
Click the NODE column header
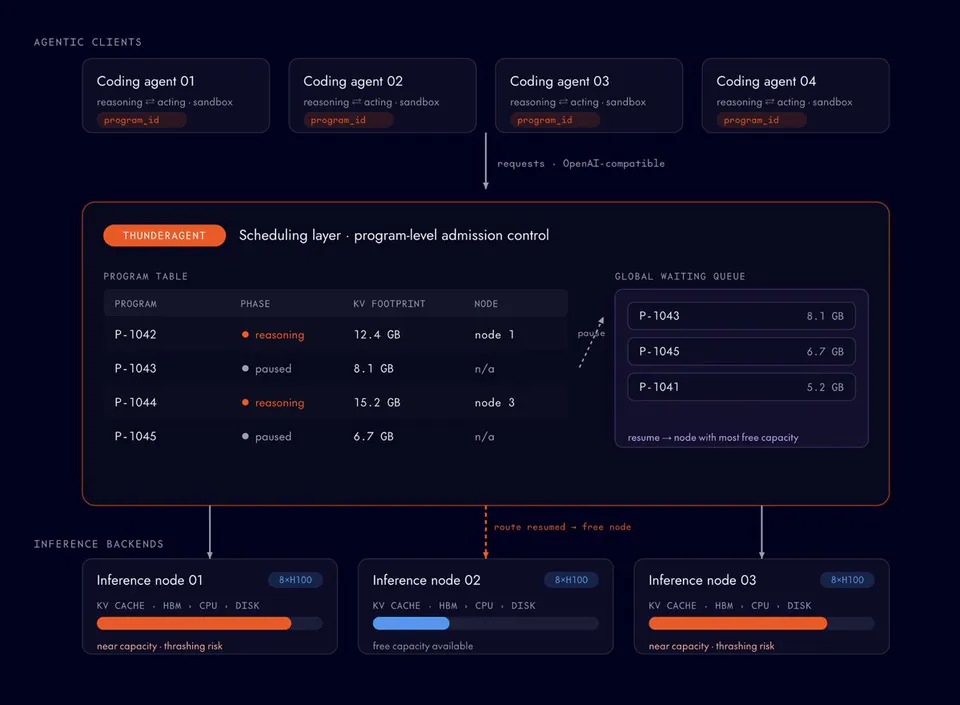(486, 304)
